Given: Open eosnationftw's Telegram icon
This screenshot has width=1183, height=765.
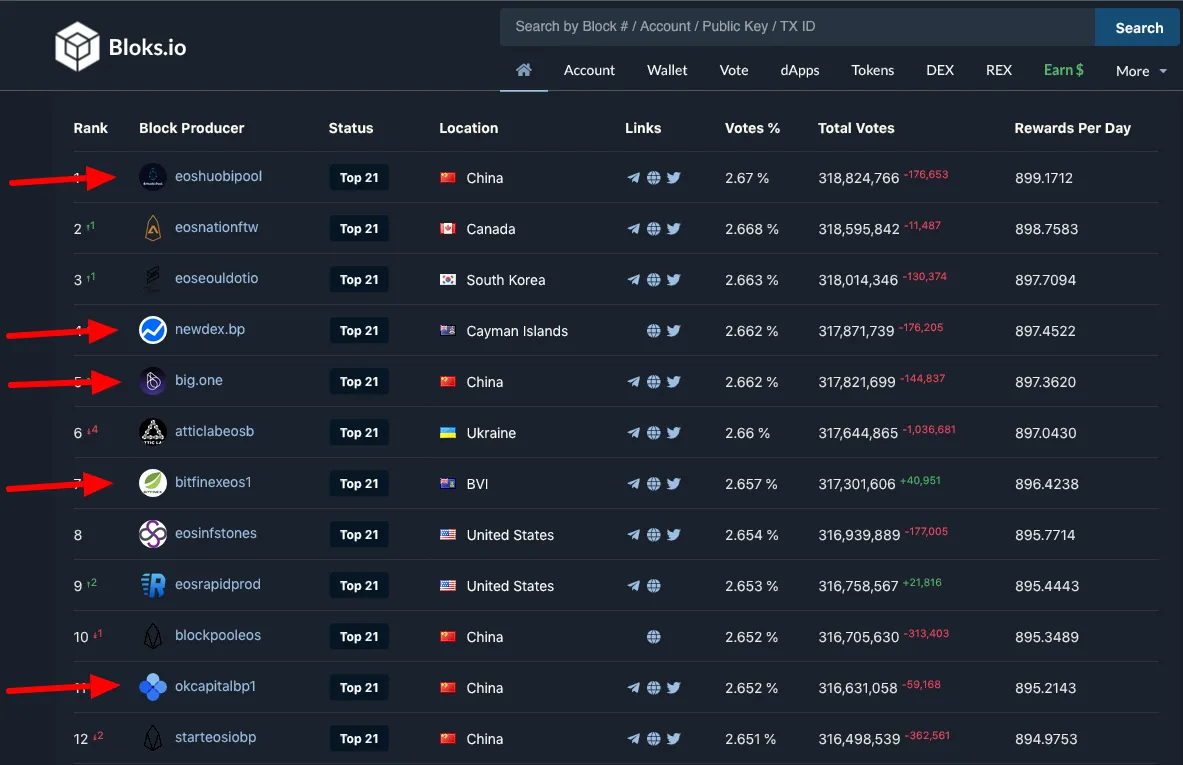Looking at the screenshot, I should 634,229.
